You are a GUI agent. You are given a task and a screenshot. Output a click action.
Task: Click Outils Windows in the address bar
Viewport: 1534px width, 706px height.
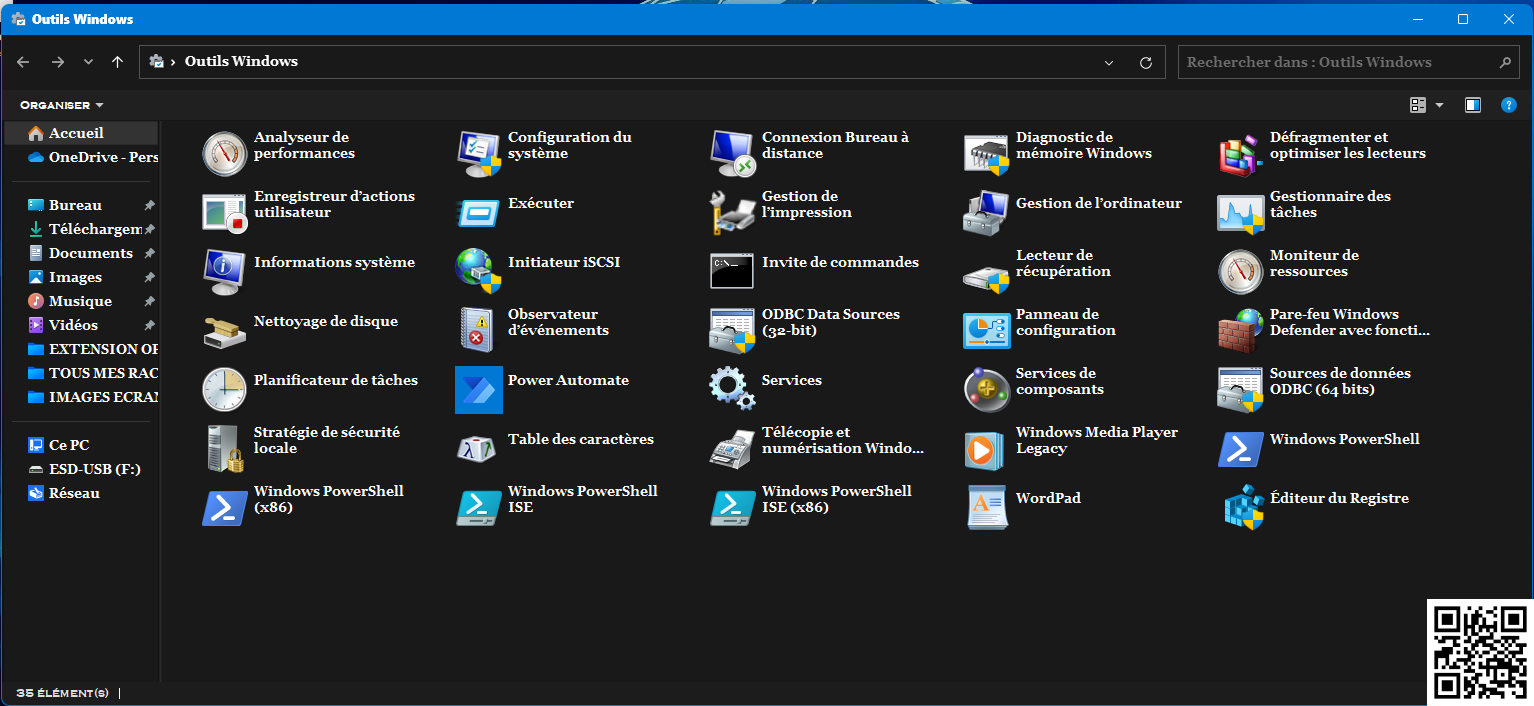[x=241, y=62]
